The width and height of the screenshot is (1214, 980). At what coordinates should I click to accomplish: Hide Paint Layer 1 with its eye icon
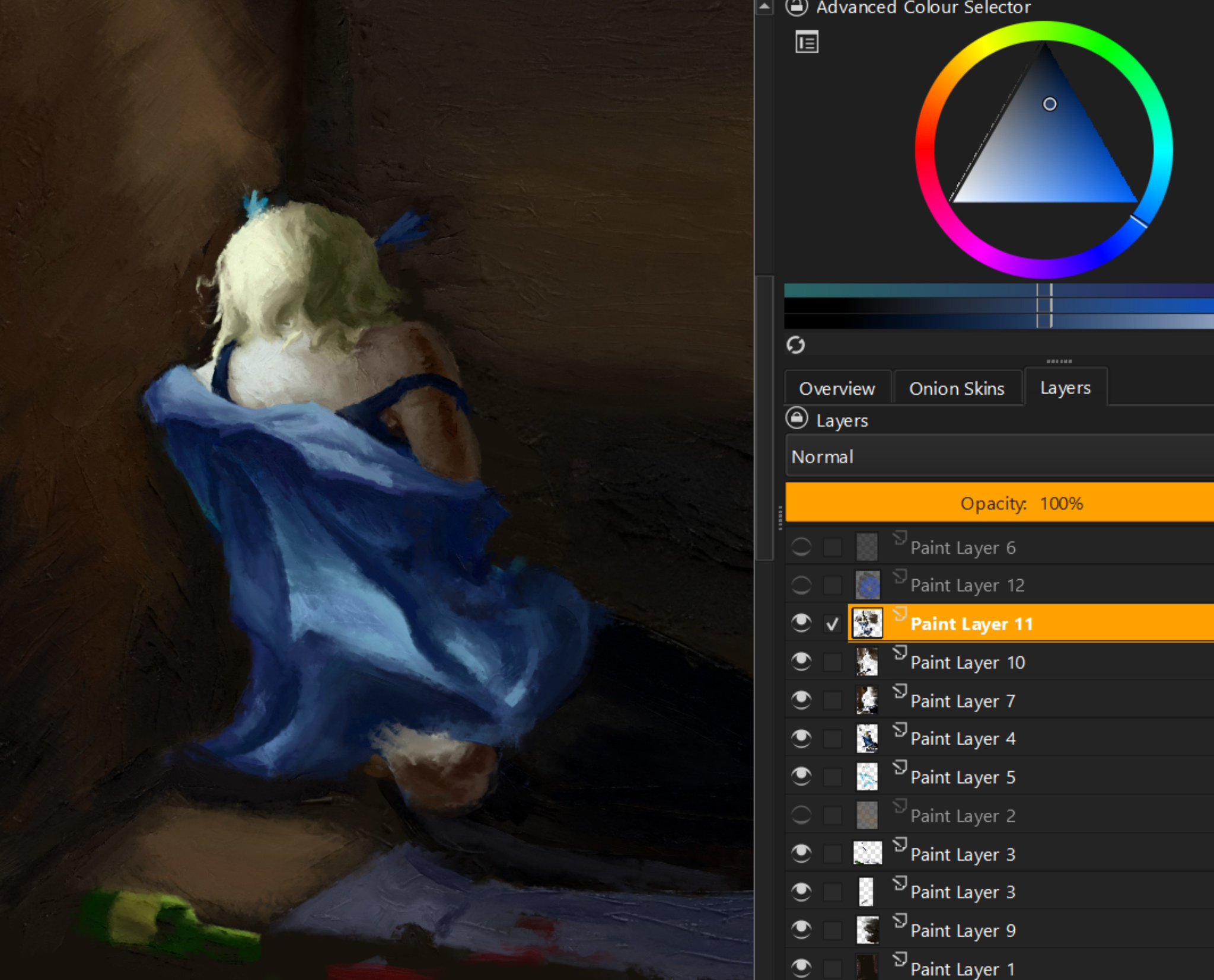coord(801,968)
